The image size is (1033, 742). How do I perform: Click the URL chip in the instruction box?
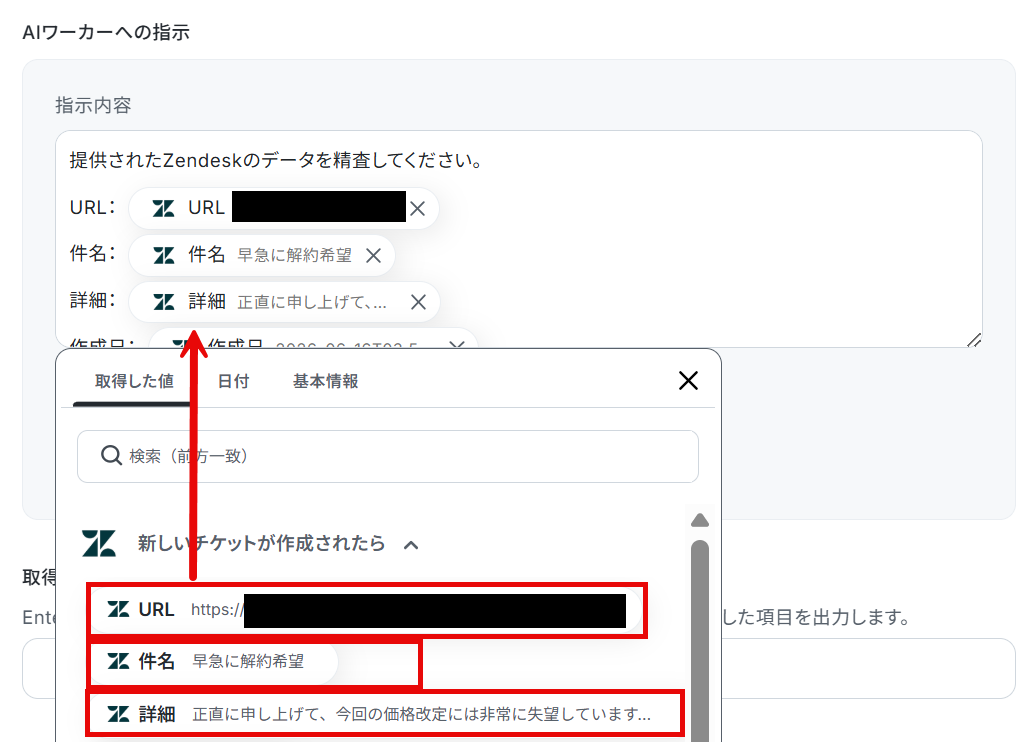(284, 209)
